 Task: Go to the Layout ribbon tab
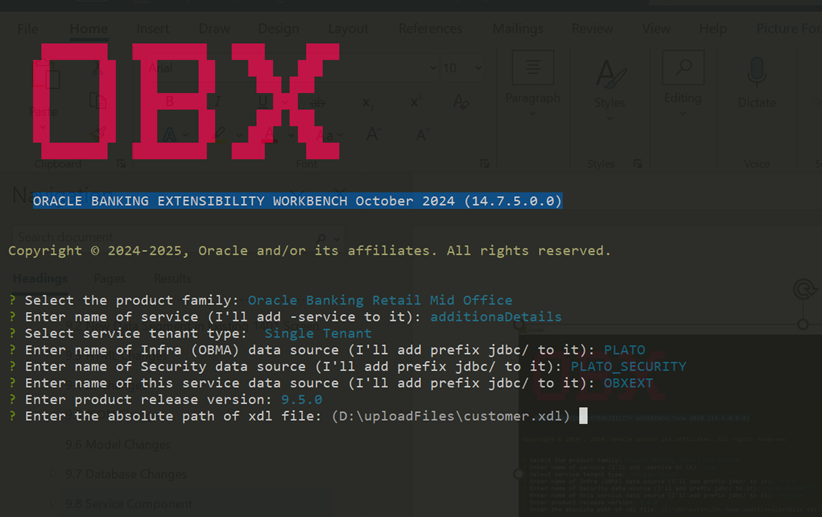click(x=348, y=29)
